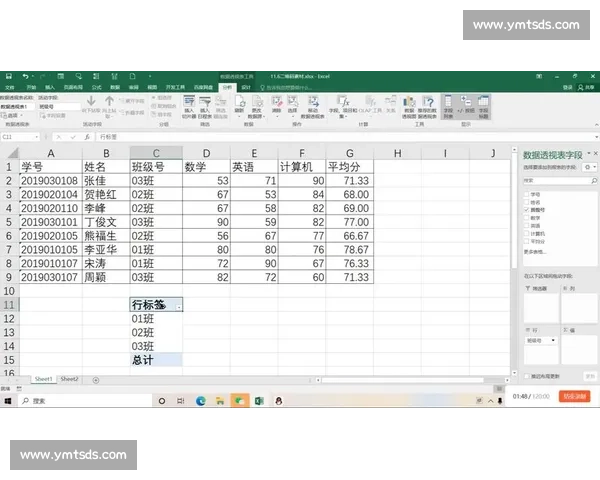Viewport: 600px width, 480px height.
Task: Open Excel from the Windows taskbar
Action: 258,400
